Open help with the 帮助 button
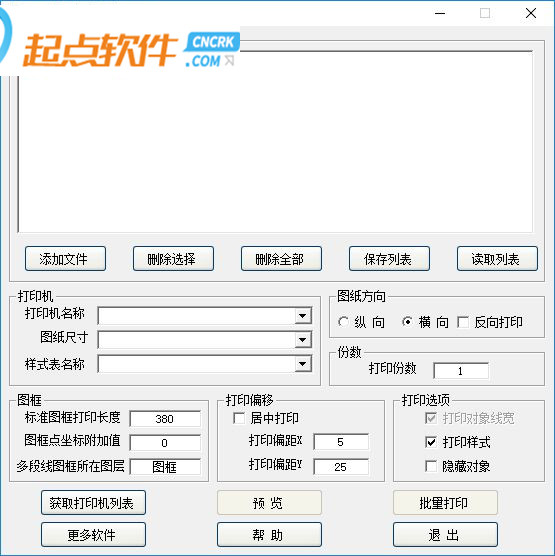The height and width of the screenshot is (556, 555). [269, 535]
